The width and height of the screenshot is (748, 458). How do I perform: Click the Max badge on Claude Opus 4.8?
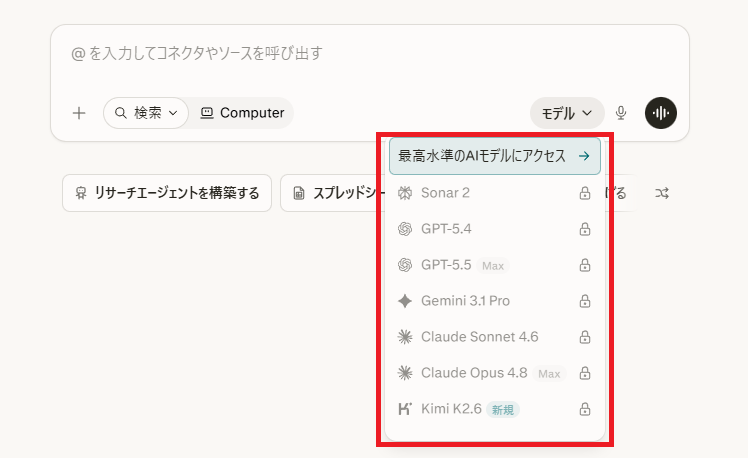pos(549,374)
